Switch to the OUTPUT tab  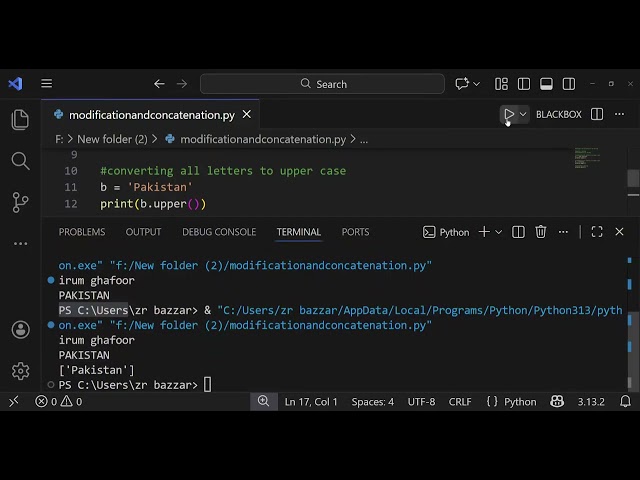click(143, 232)
